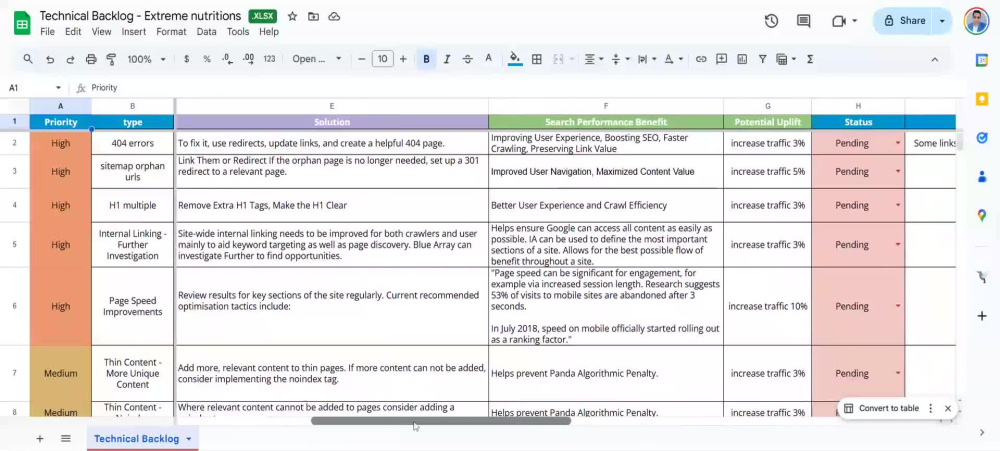The width and height of the screenshot is (1000, 451).
Task: Open text wrapping dropdown
Action: 646,59
